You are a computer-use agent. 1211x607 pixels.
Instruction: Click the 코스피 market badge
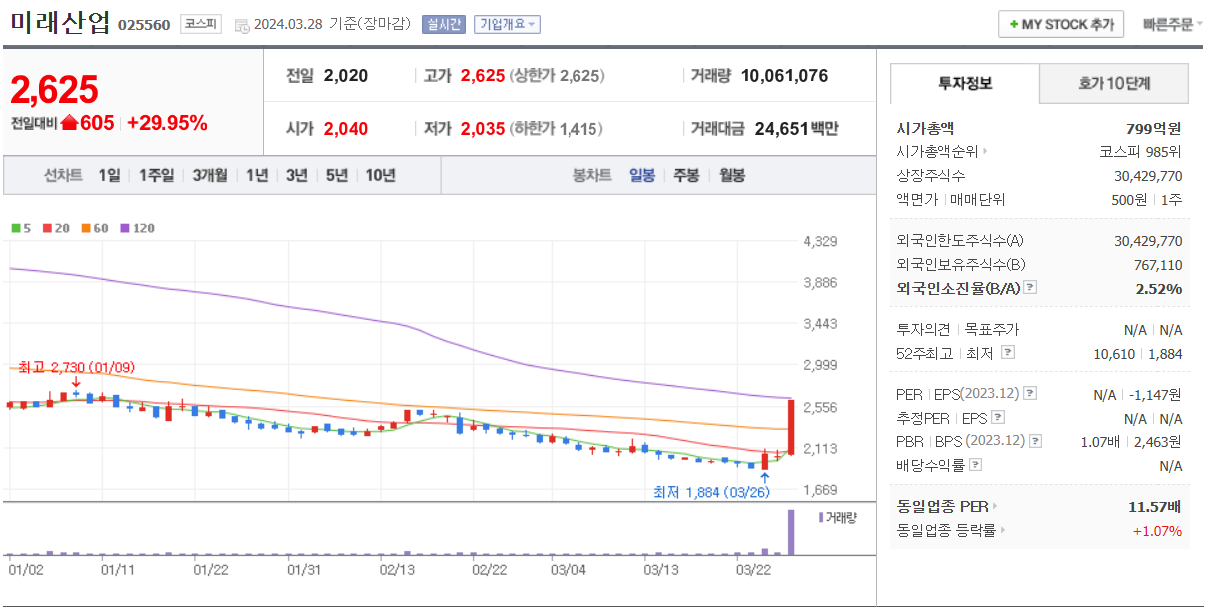[200, 24]
